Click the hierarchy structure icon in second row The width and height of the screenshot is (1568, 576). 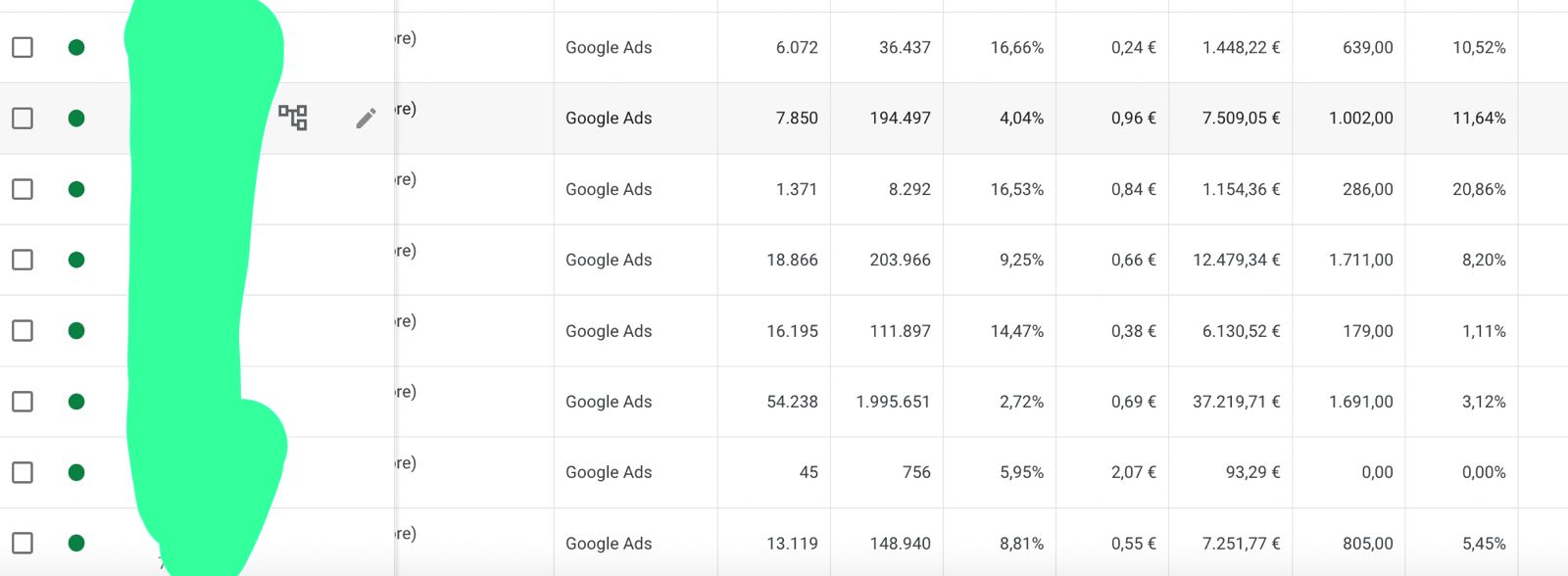pyautogui.click(x=293, y=118)
